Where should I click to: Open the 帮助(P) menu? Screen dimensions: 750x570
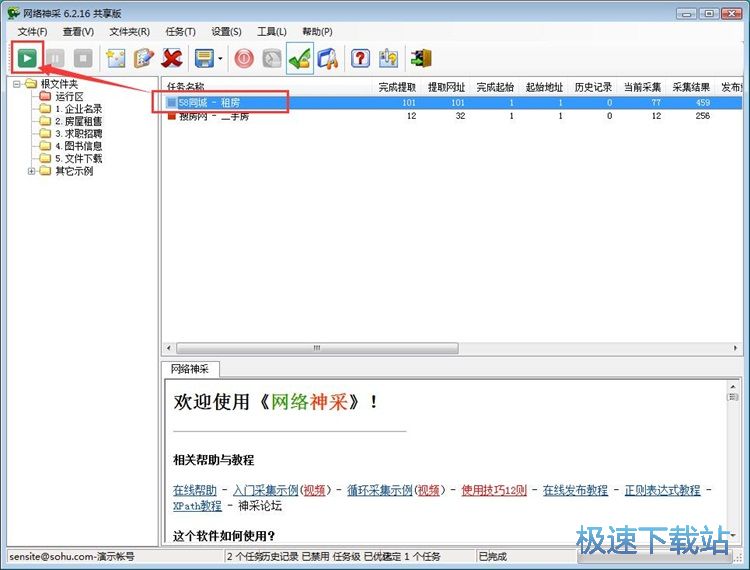[x=317, y=32]
